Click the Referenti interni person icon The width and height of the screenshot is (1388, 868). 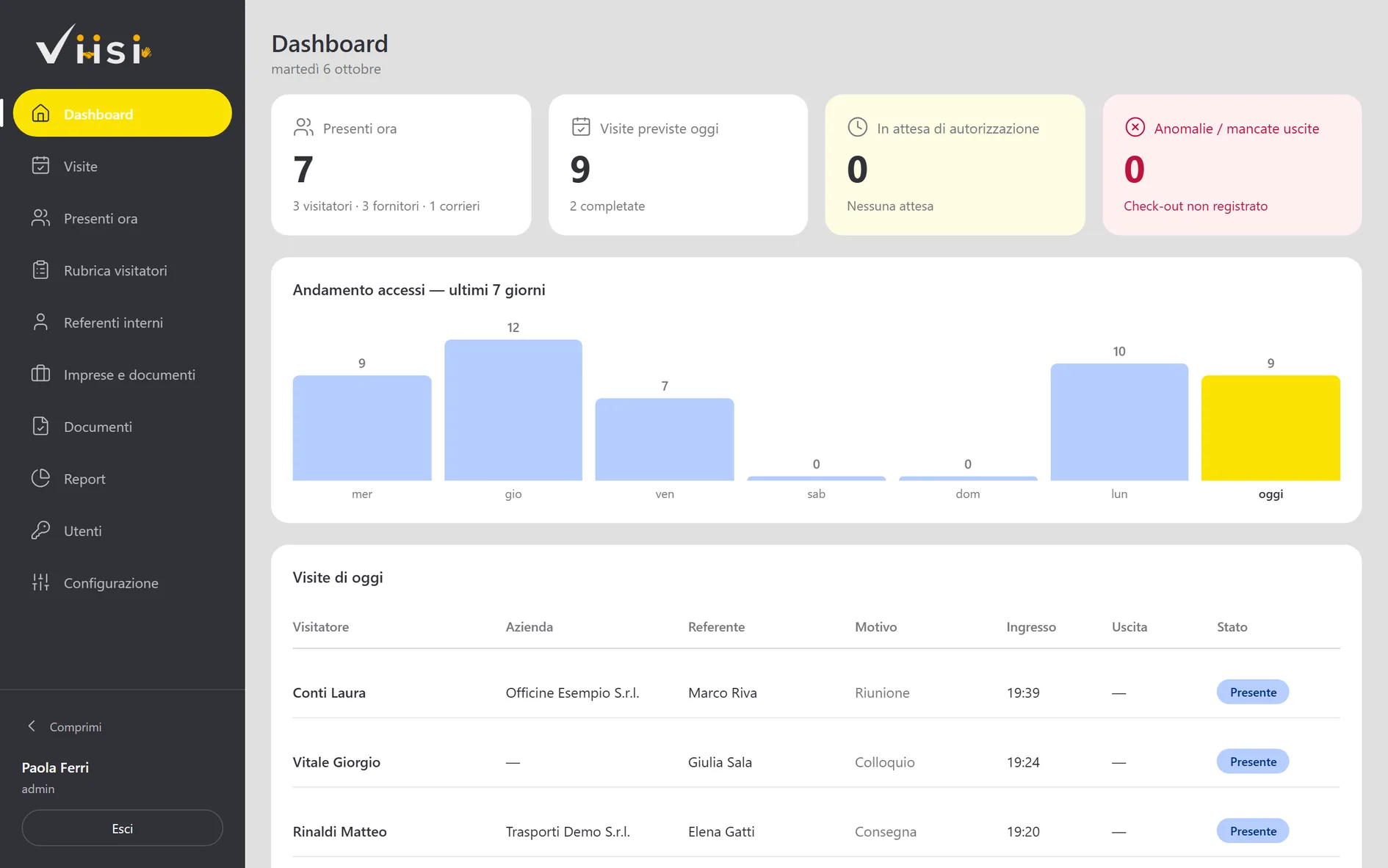tap(41, 322)
